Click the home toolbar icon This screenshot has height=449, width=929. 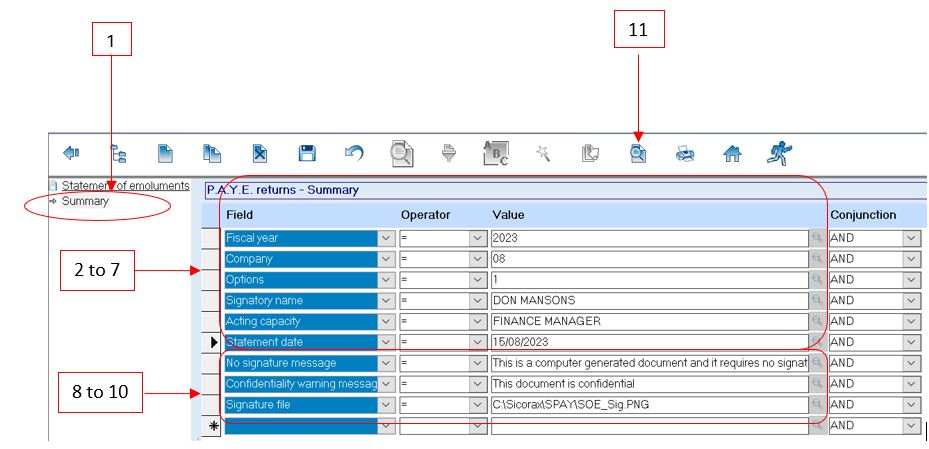732,153
